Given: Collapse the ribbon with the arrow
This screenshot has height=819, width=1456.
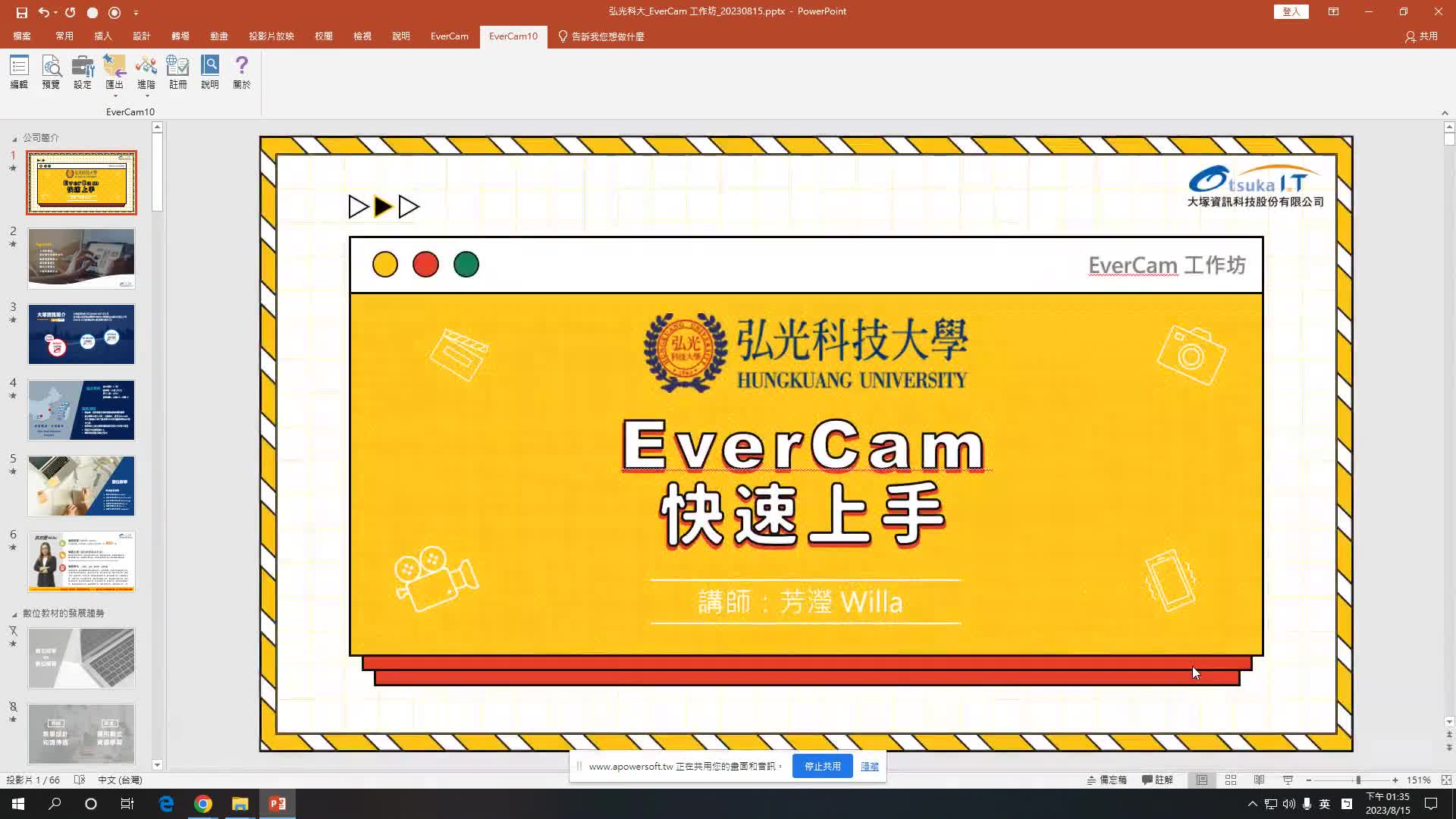Looking at the screenshot, I should [x=1445, y=113].
